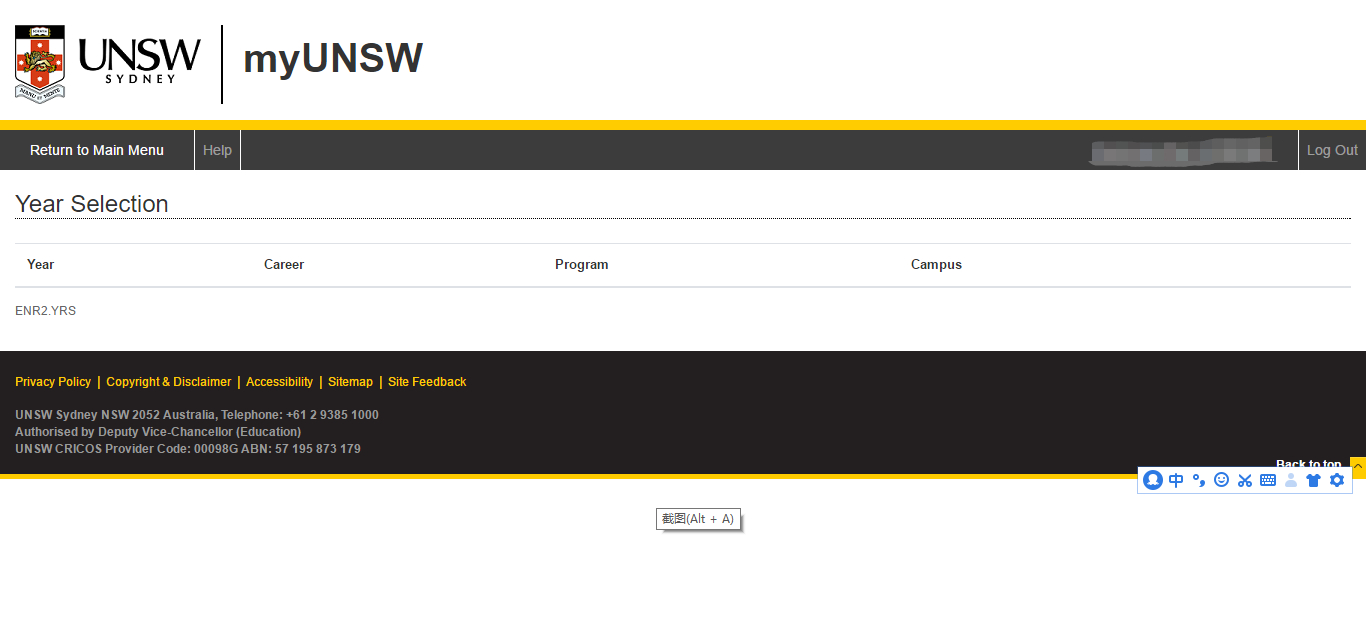Click the Back to top link
The height and width of the screenshot is (638, 1366).
(x=1309, y=464)
